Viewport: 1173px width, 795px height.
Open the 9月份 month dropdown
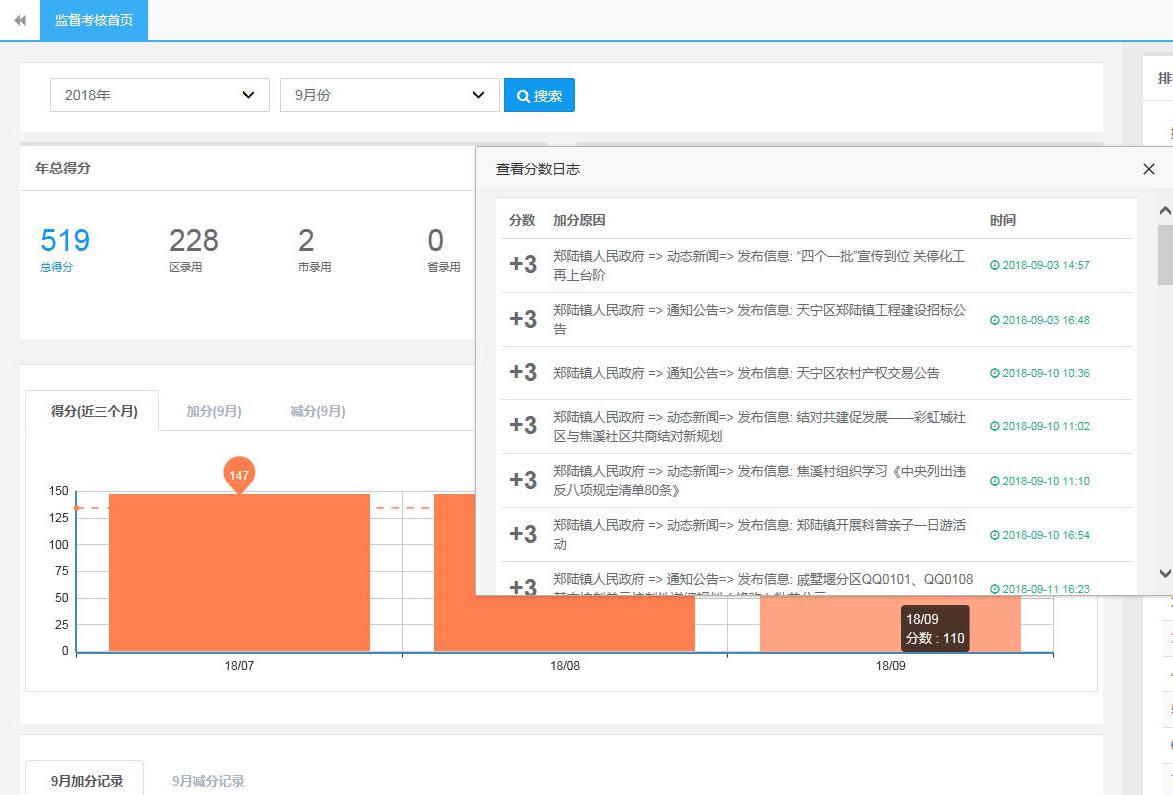tap(389, 95)
